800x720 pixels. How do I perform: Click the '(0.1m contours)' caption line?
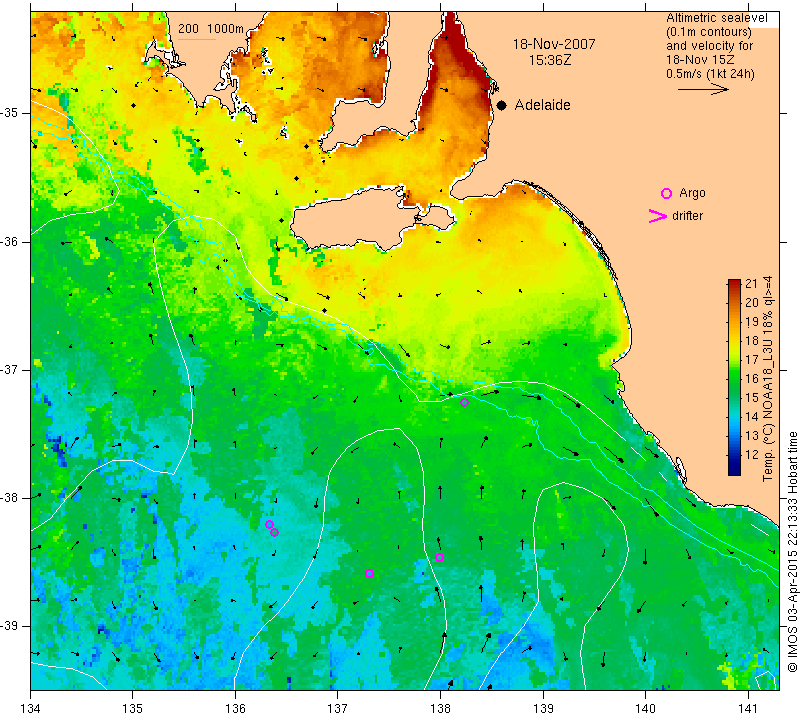coord(709,32)
